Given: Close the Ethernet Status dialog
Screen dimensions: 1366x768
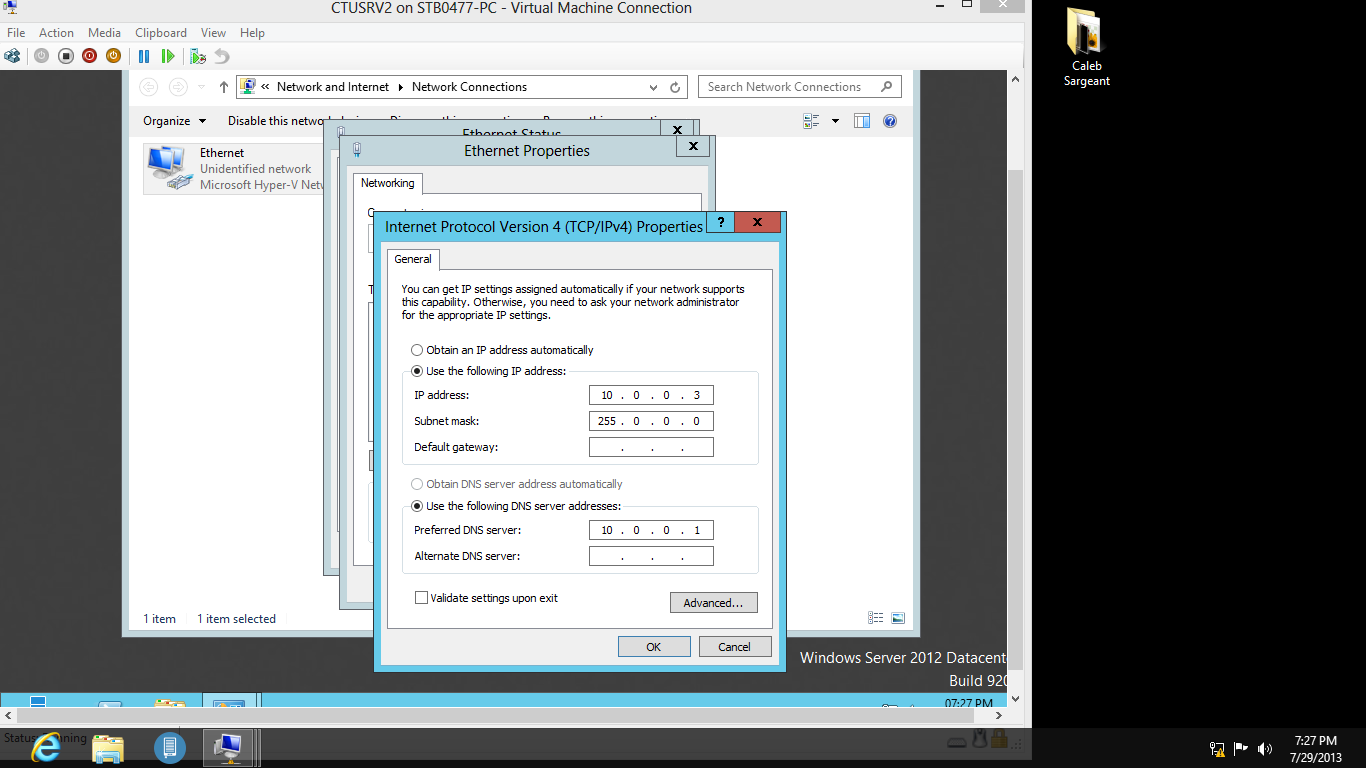Looking at the screenshot, I should coord(677,129).
